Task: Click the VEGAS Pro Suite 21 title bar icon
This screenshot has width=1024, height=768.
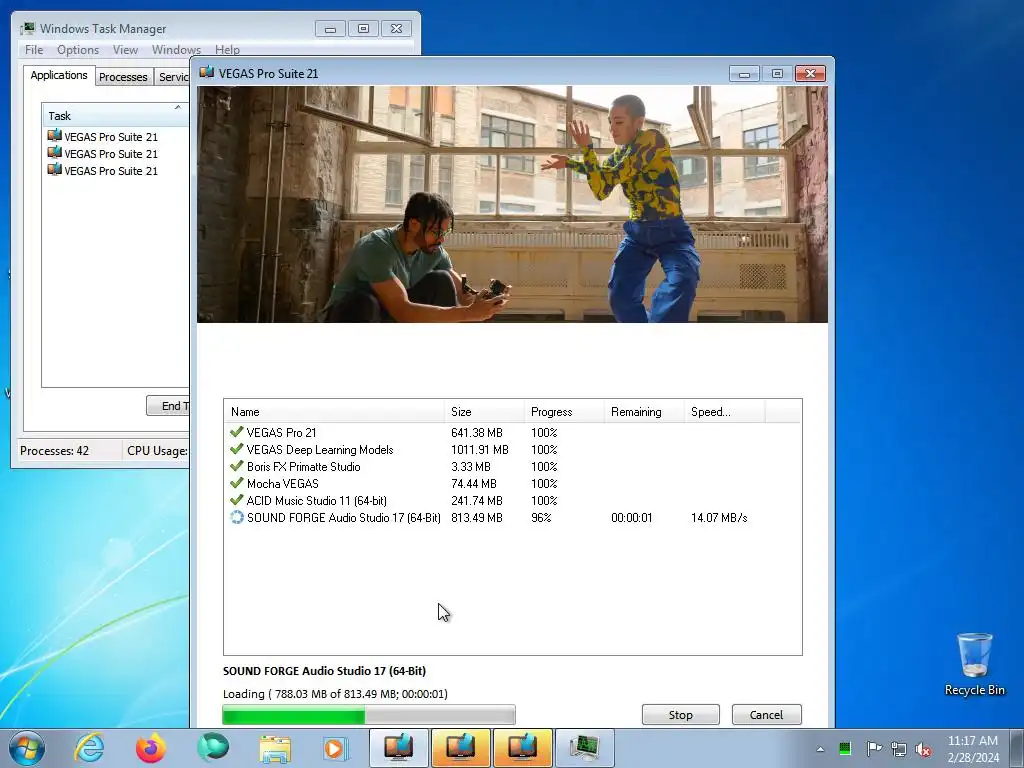Action: point(207,72)
